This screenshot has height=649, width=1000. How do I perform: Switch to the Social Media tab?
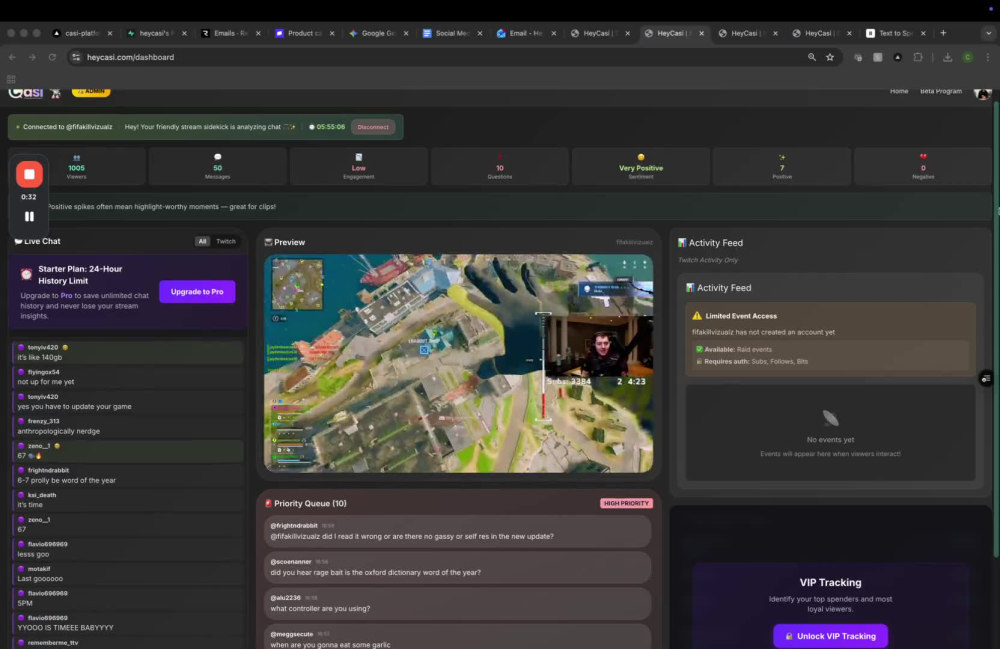[x=452, y=33]
